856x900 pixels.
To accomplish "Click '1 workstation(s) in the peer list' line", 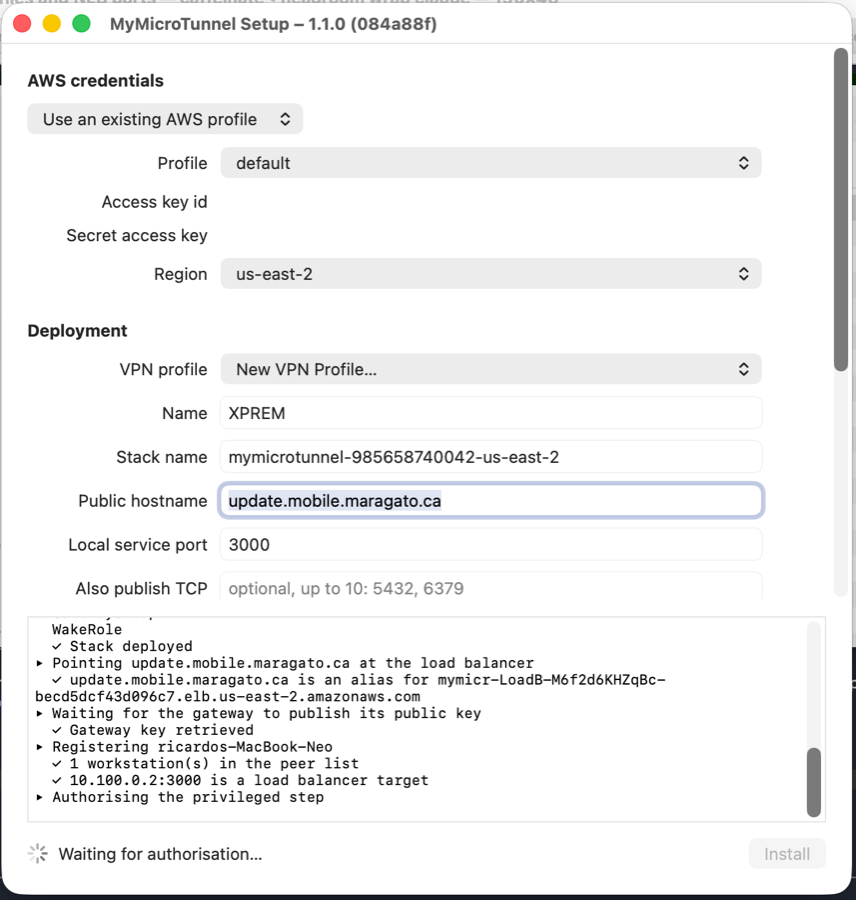I will (206, 763).
